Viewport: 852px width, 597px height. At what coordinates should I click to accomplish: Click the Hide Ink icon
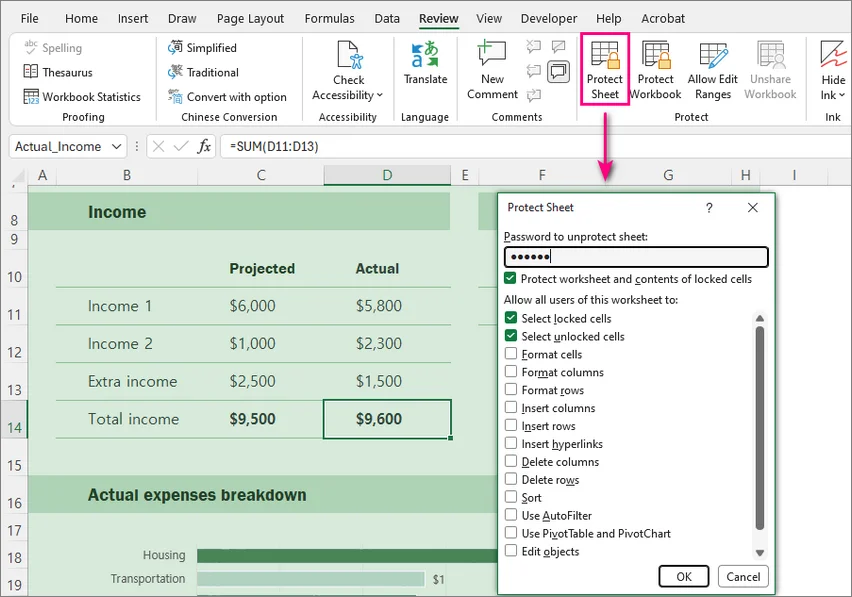tap(833, 54)
